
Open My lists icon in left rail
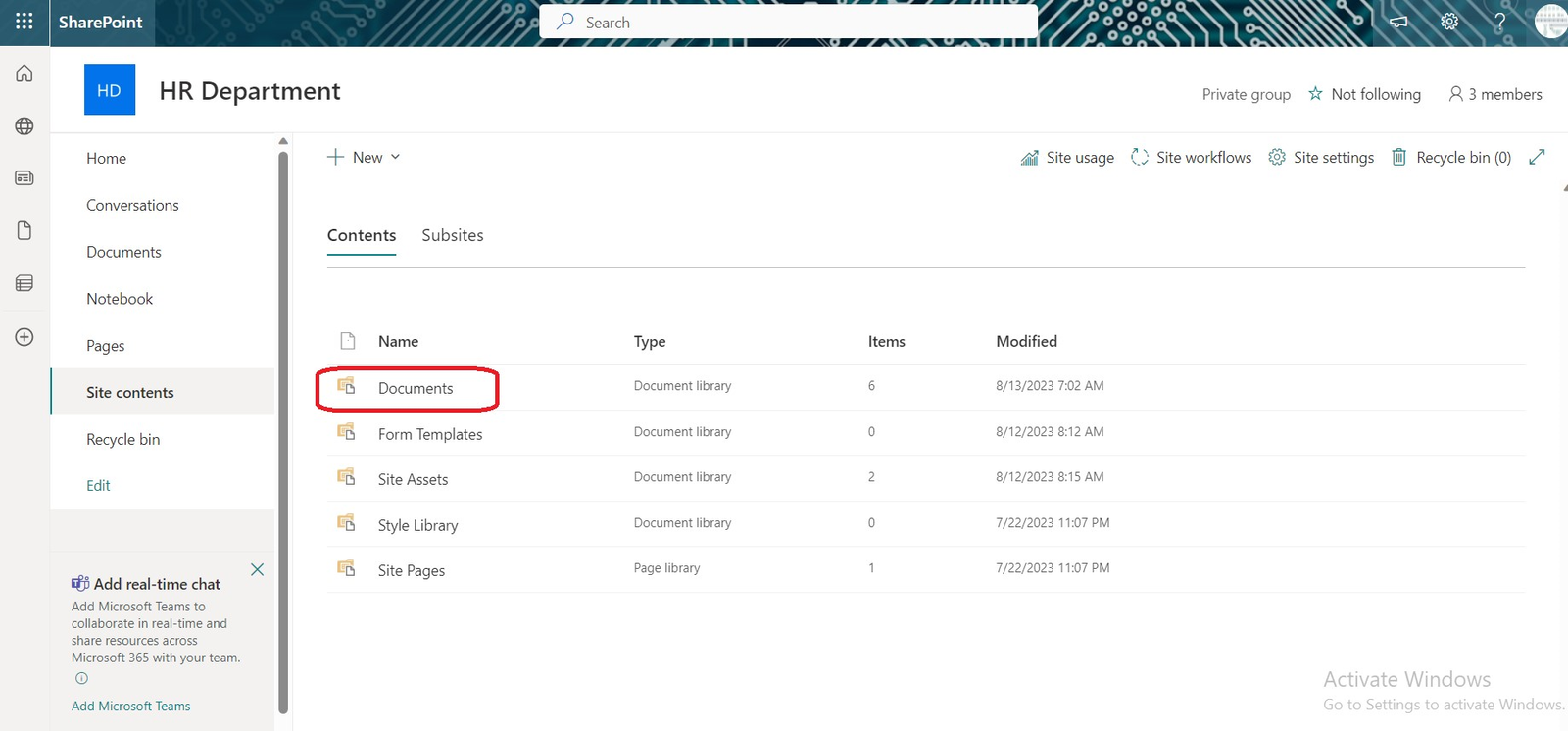point(24,283)
